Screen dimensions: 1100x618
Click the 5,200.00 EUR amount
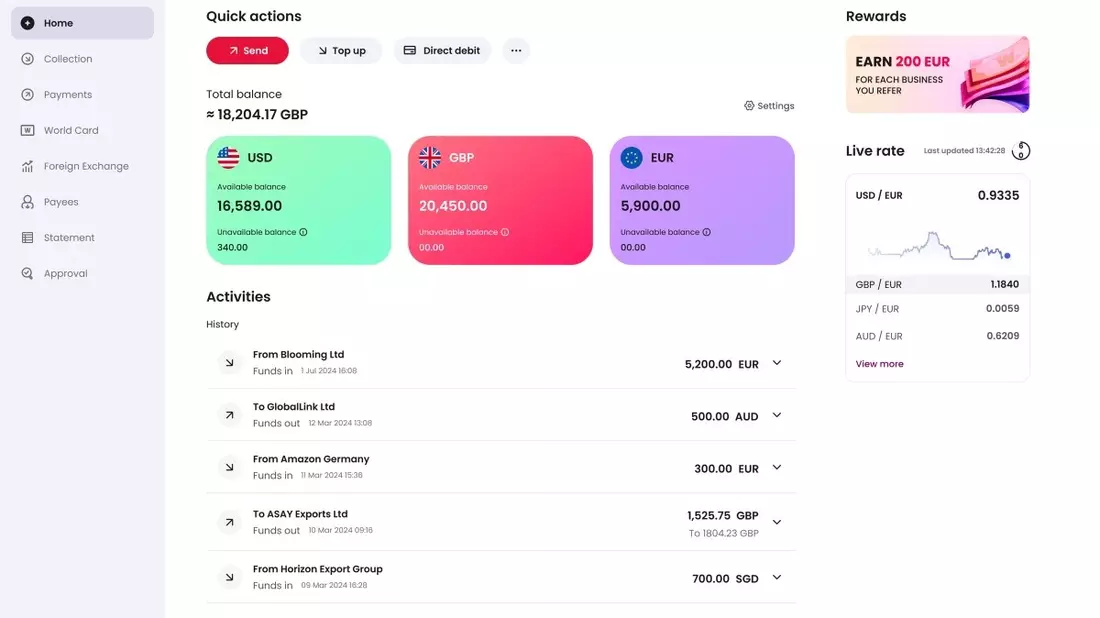click(x=721, y=364)
